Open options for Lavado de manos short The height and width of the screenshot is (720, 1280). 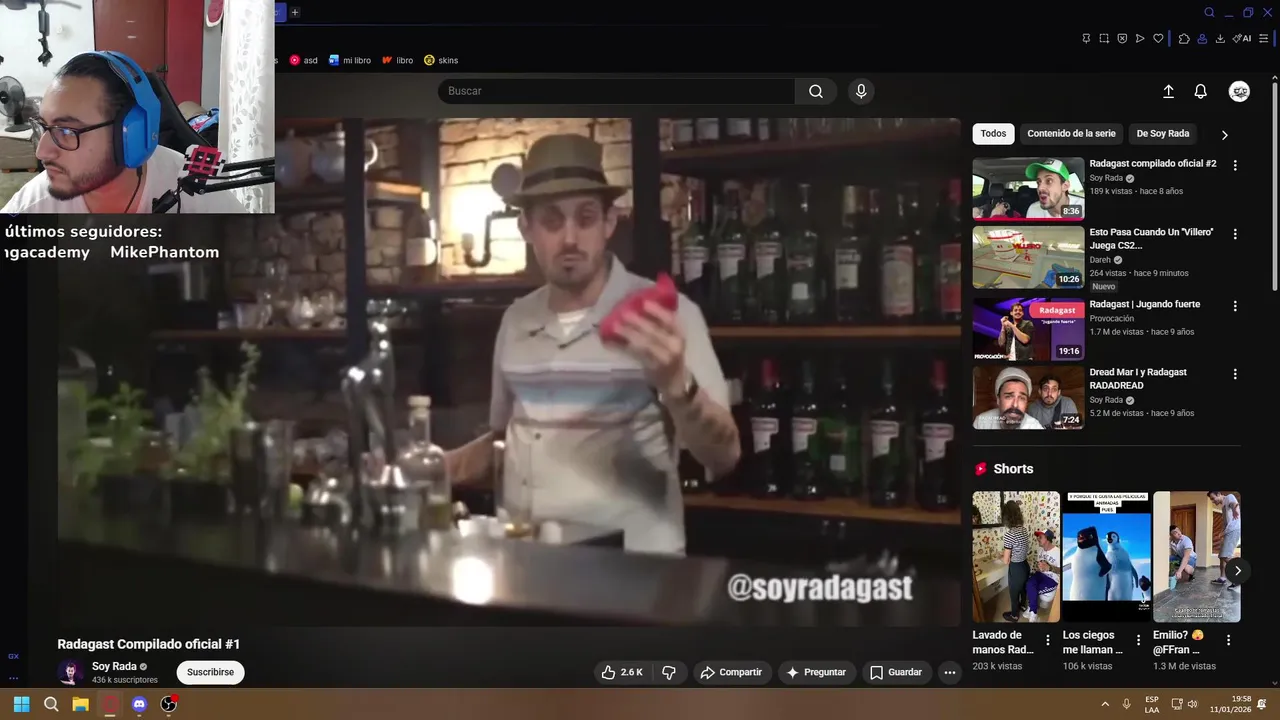point(1048,640)
